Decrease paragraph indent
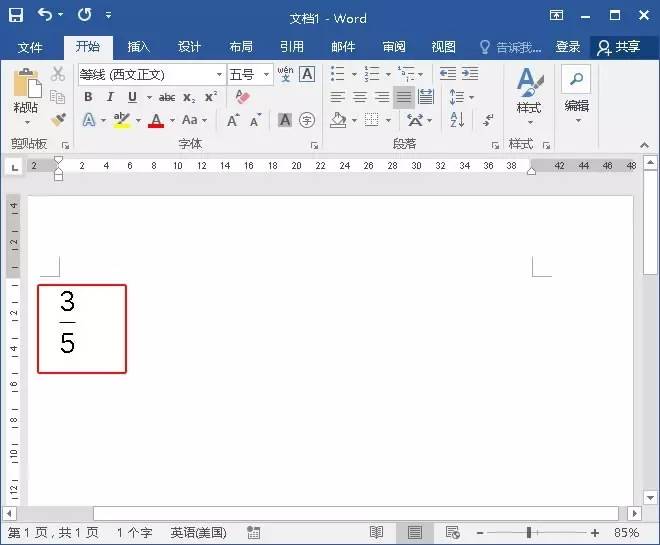This screenshot has width=660, height=545. click(448, 74)
